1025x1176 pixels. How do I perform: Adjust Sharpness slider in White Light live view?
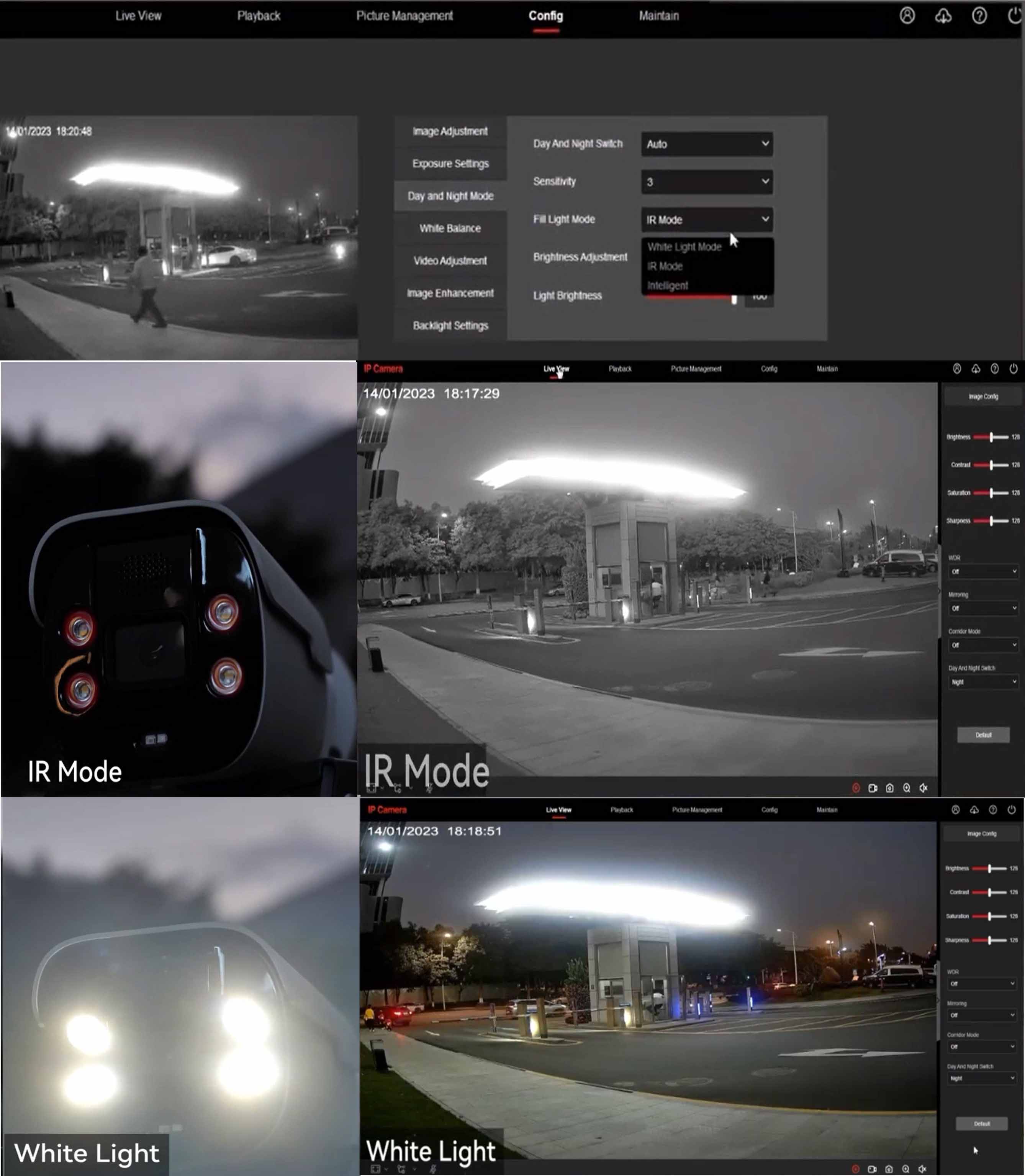[989, 940]
